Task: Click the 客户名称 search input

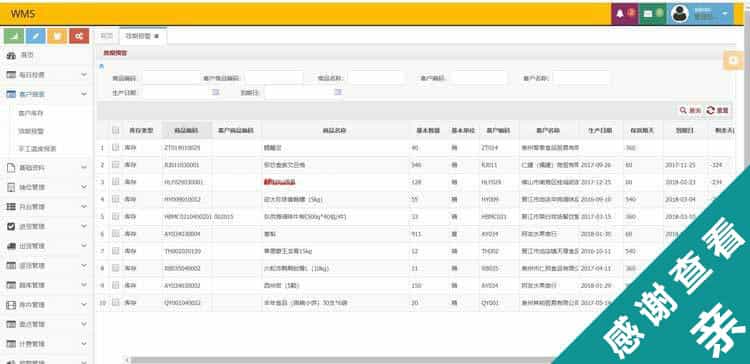Action: pyautogui.click(x=582, y=77)
